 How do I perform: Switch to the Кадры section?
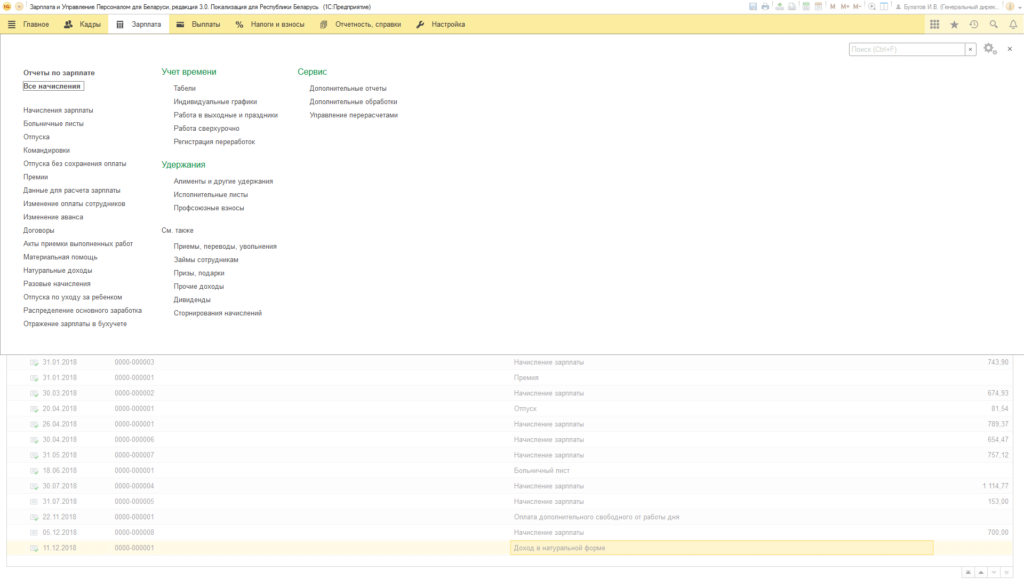pyautogui.click(x=82, y=24)
